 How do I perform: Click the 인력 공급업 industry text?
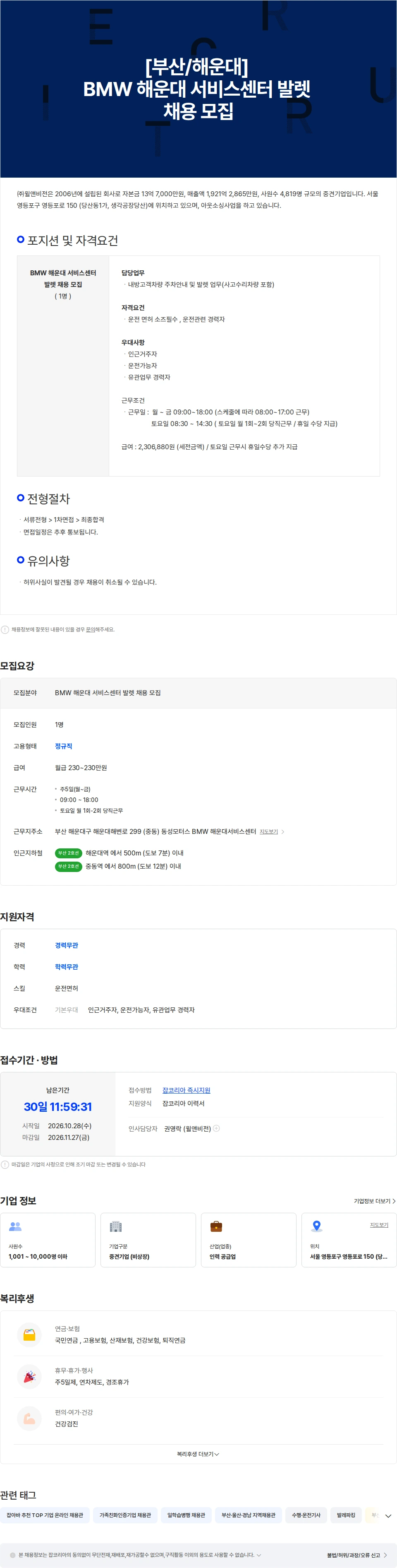pyautogui.click(x=222, y=1256)
